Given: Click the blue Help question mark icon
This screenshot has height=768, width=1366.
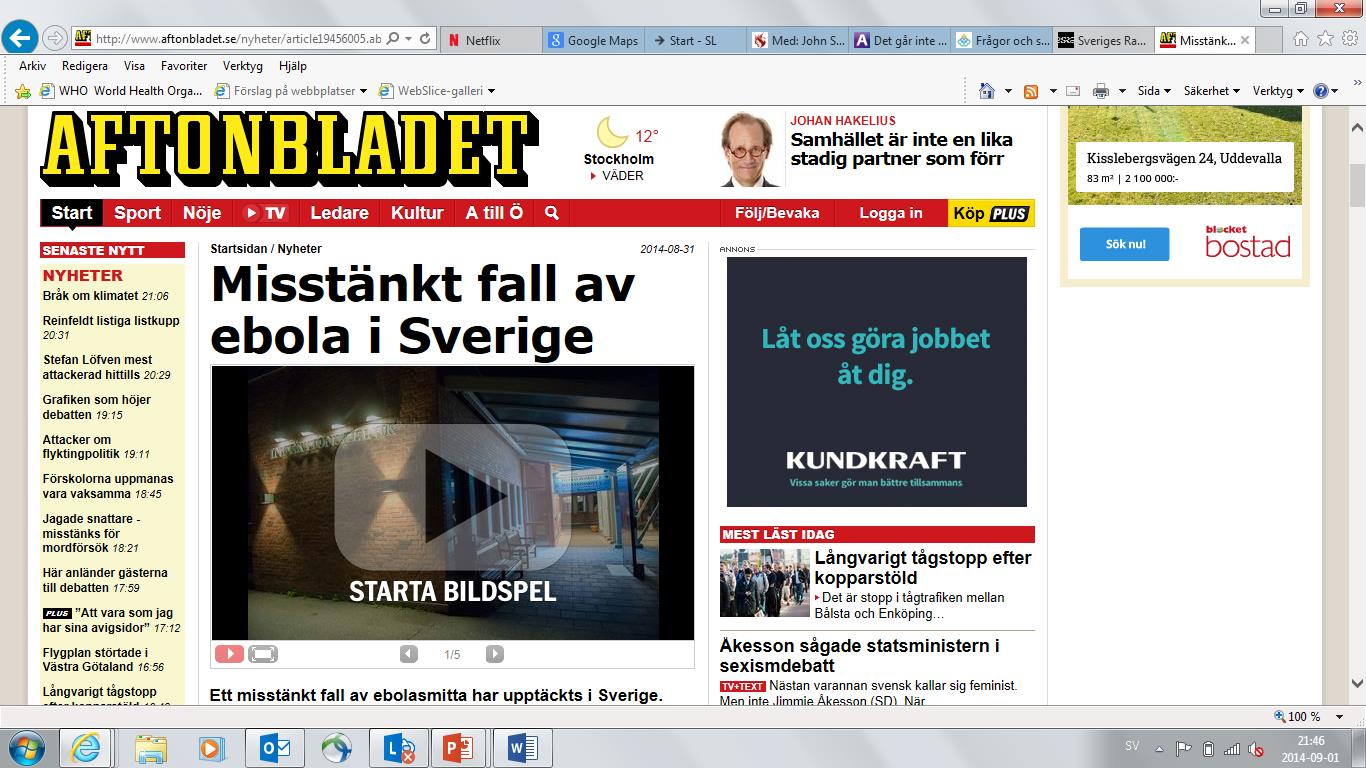Looking at the screenshot, I should click(1321, 91).
